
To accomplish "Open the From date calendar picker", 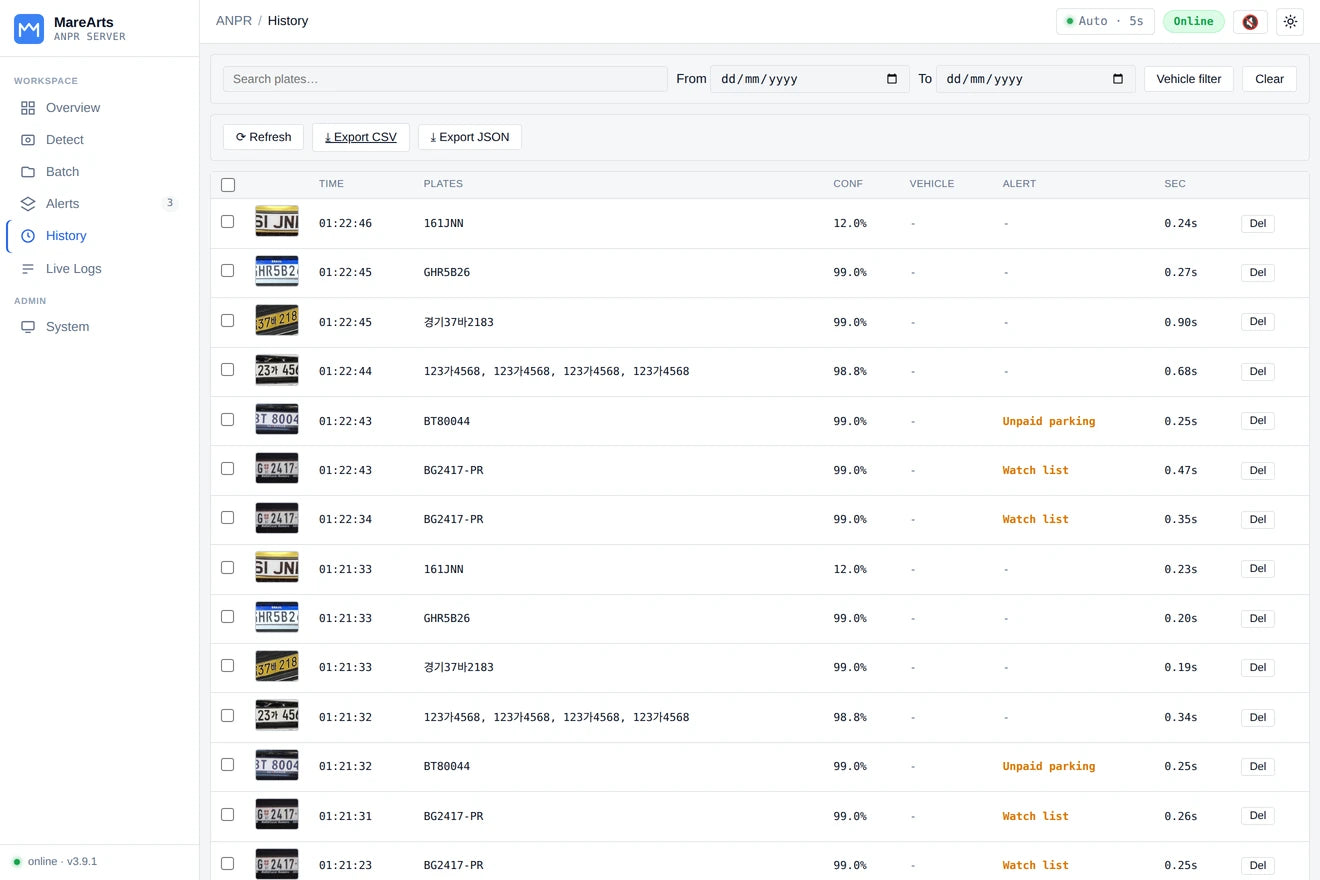I will coord(892,79).
